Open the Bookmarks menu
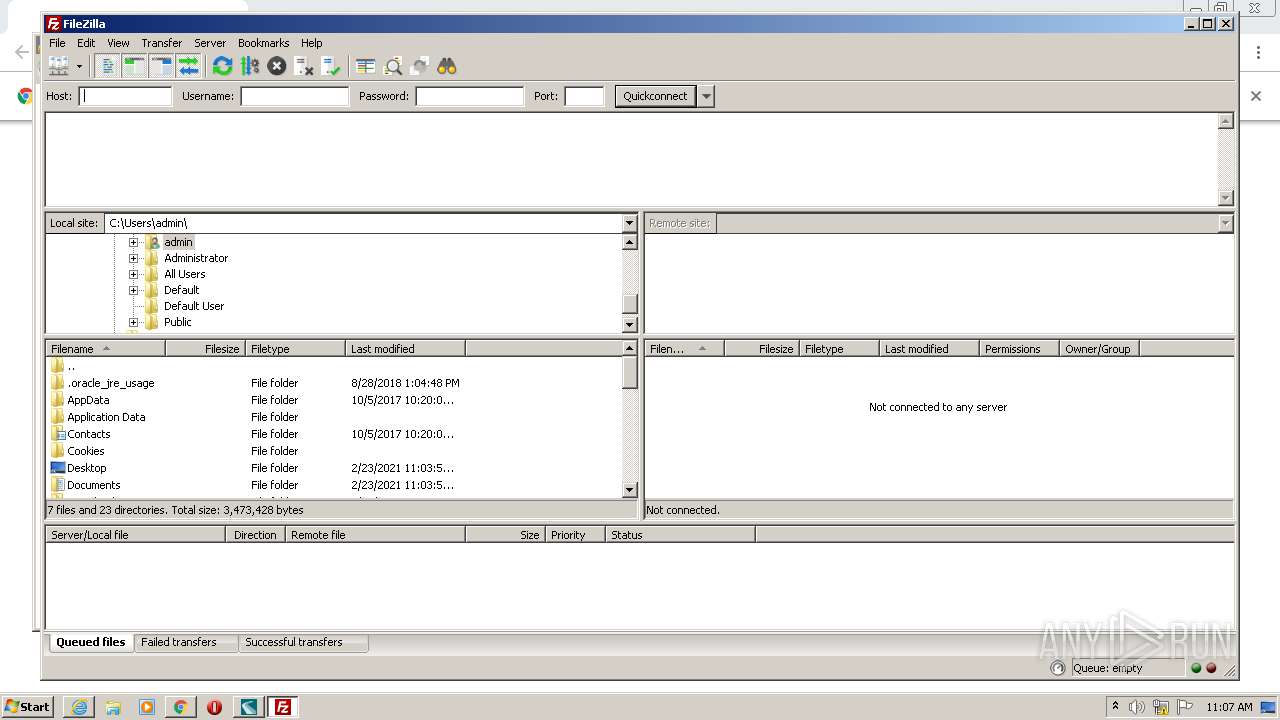1280x720 pixels. [x=263, y=43]
